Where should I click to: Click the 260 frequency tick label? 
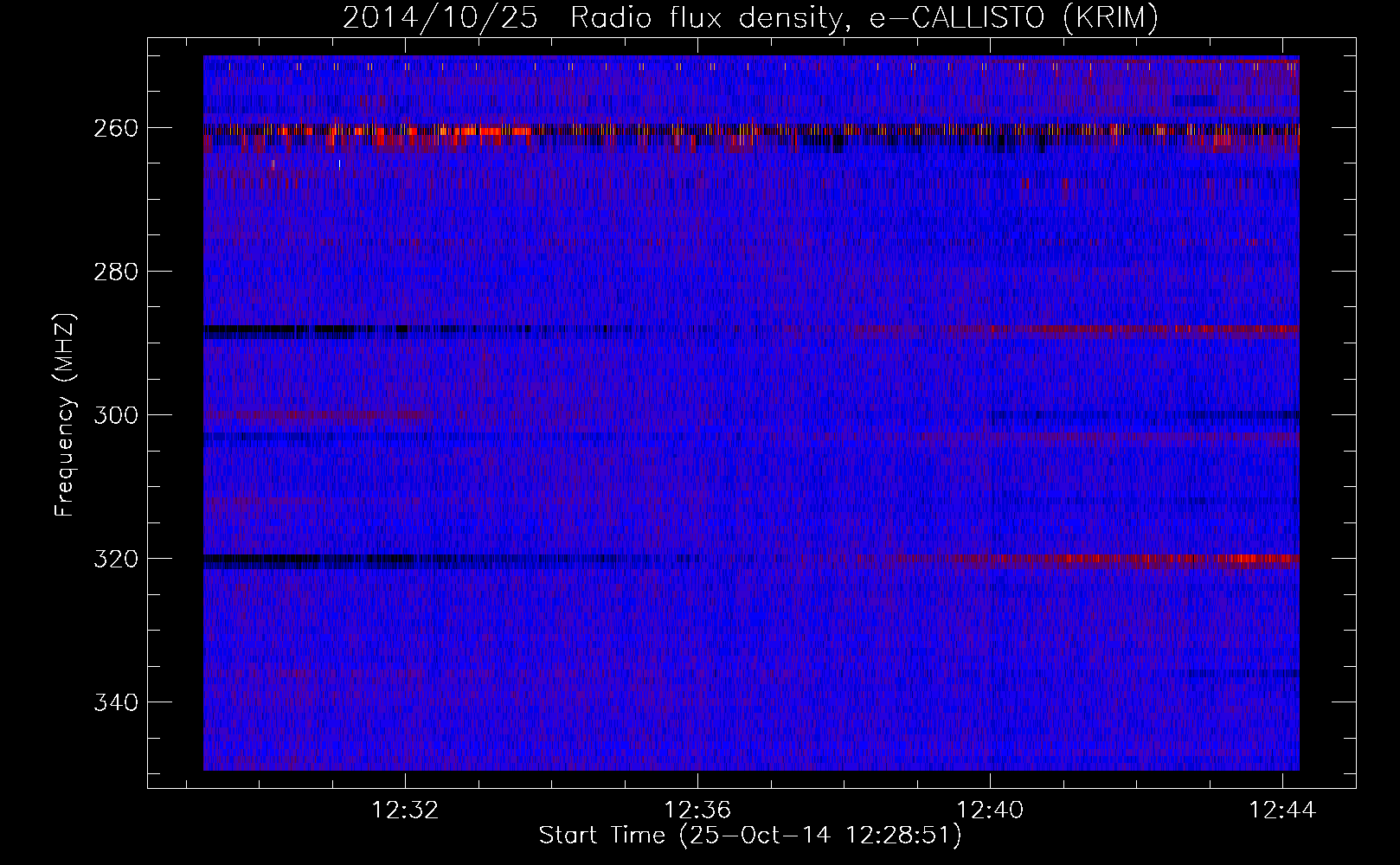pos(115,128)
